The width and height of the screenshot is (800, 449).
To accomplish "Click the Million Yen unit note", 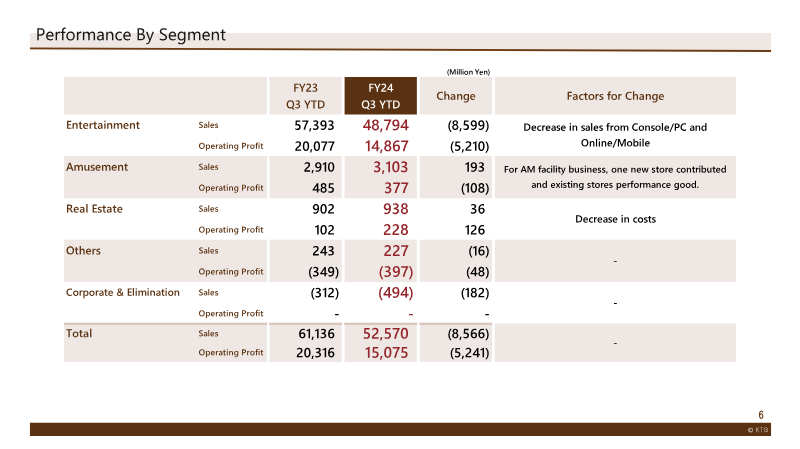I will [x=468, y=72].
